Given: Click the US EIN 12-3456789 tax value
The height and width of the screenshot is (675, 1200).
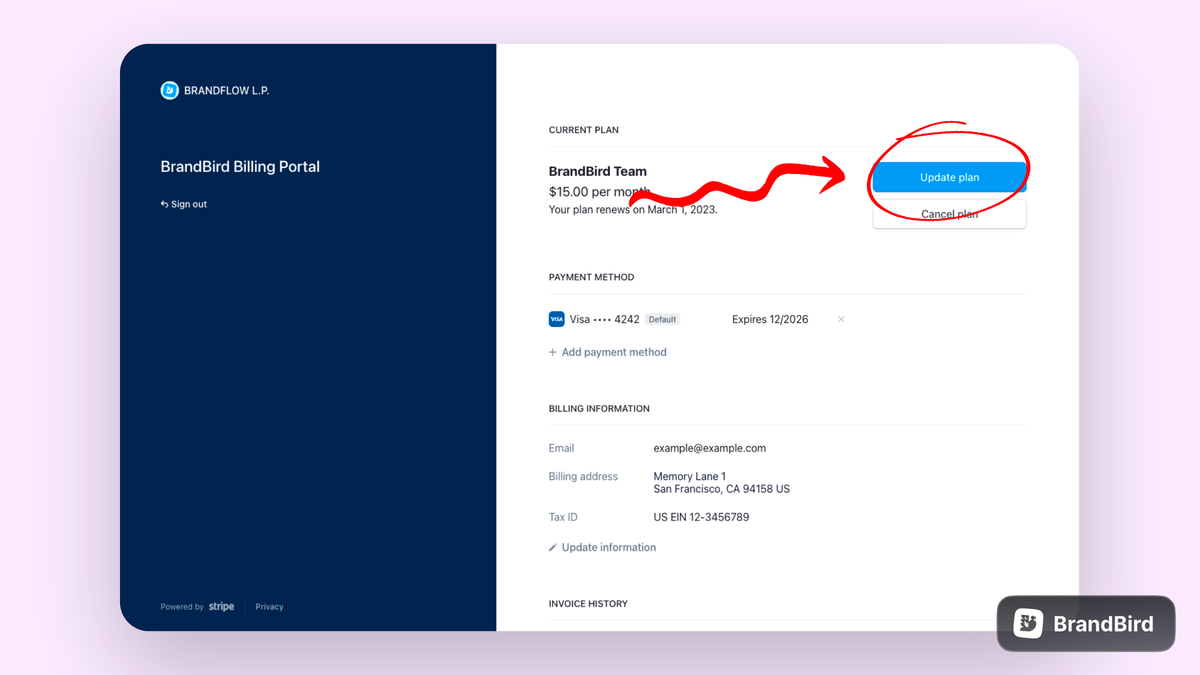Looking at the screenshot, I should [x=701, y=517].
